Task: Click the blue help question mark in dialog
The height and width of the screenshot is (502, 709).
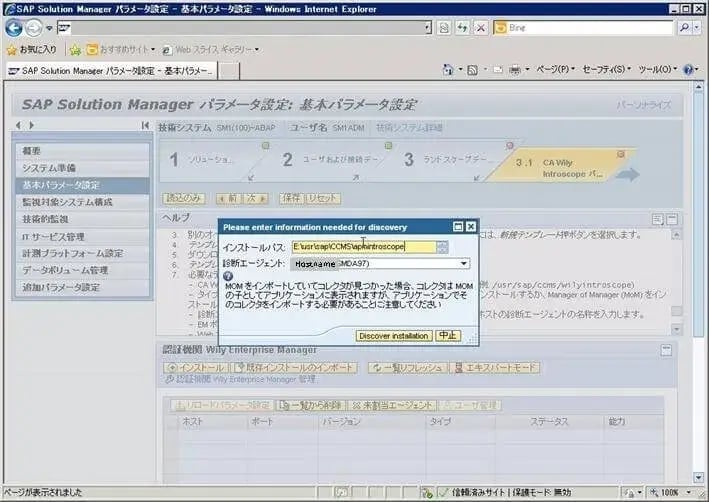Action: pyautogui.click(x=228, y=276)
